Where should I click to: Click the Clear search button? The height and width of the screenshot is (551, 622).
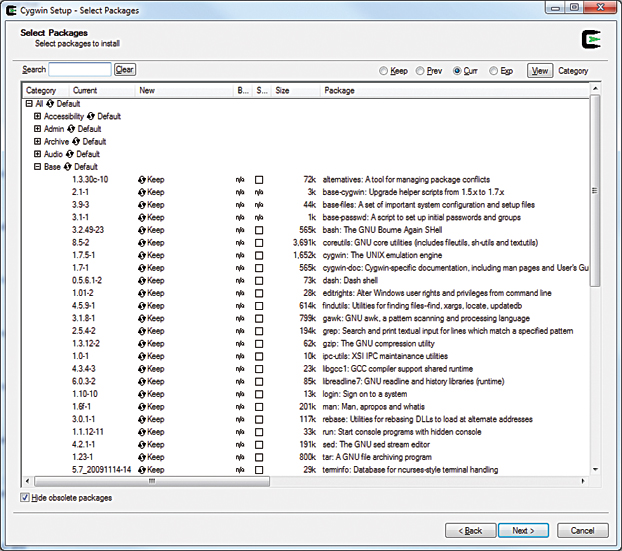click(x=125, y=69)
